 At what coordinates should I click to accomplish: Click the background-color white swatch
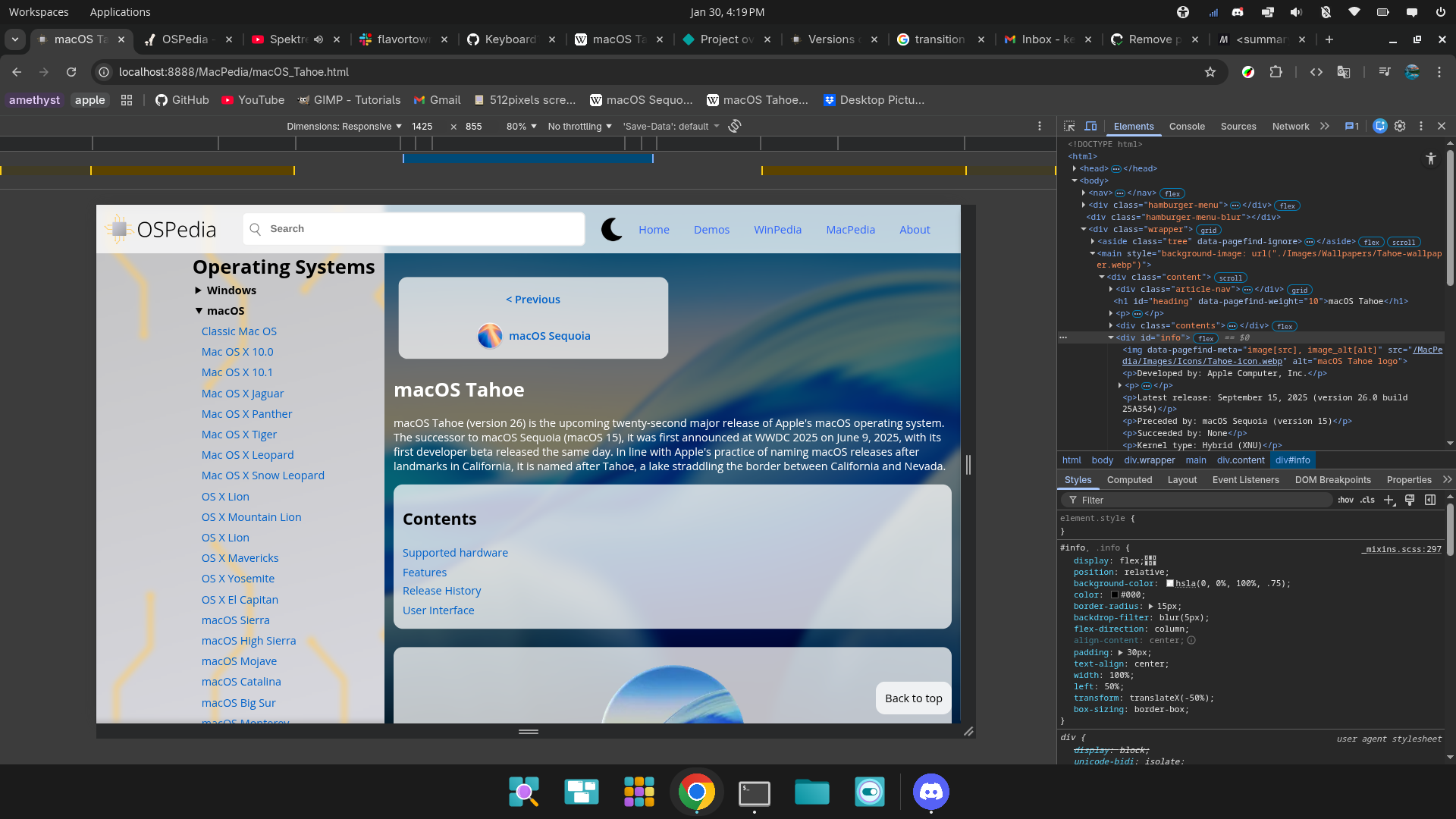click(1170, 583)
